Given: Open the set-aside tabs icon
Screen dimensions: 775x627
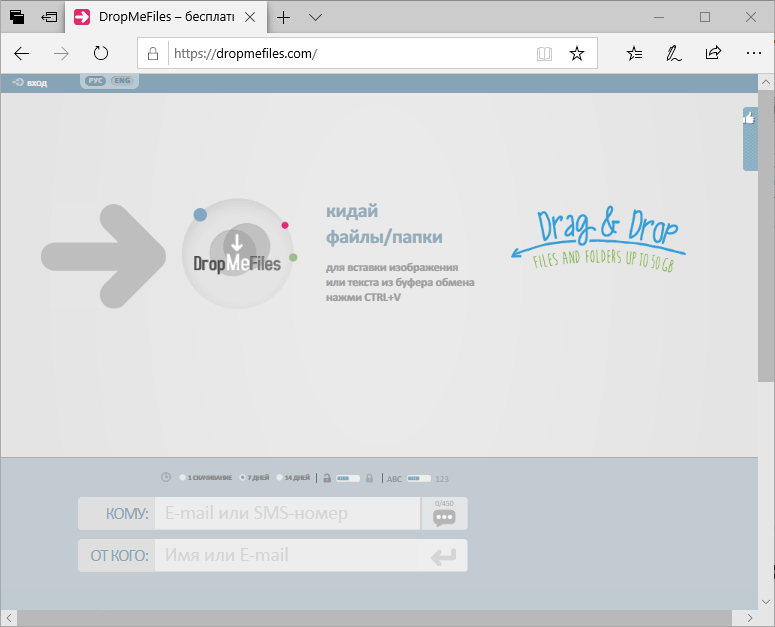Looking at the screenshot, I should coord(17,17).
